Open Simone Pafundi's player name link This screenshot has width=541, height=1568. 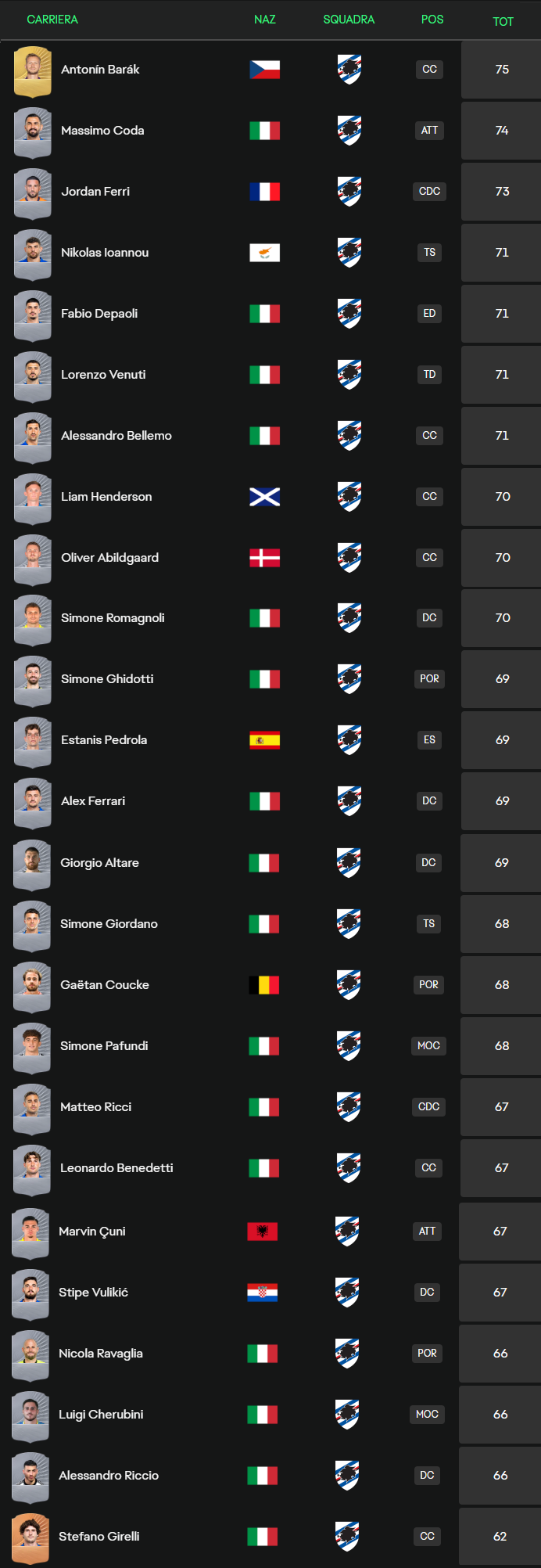[x=104, y=1046]
